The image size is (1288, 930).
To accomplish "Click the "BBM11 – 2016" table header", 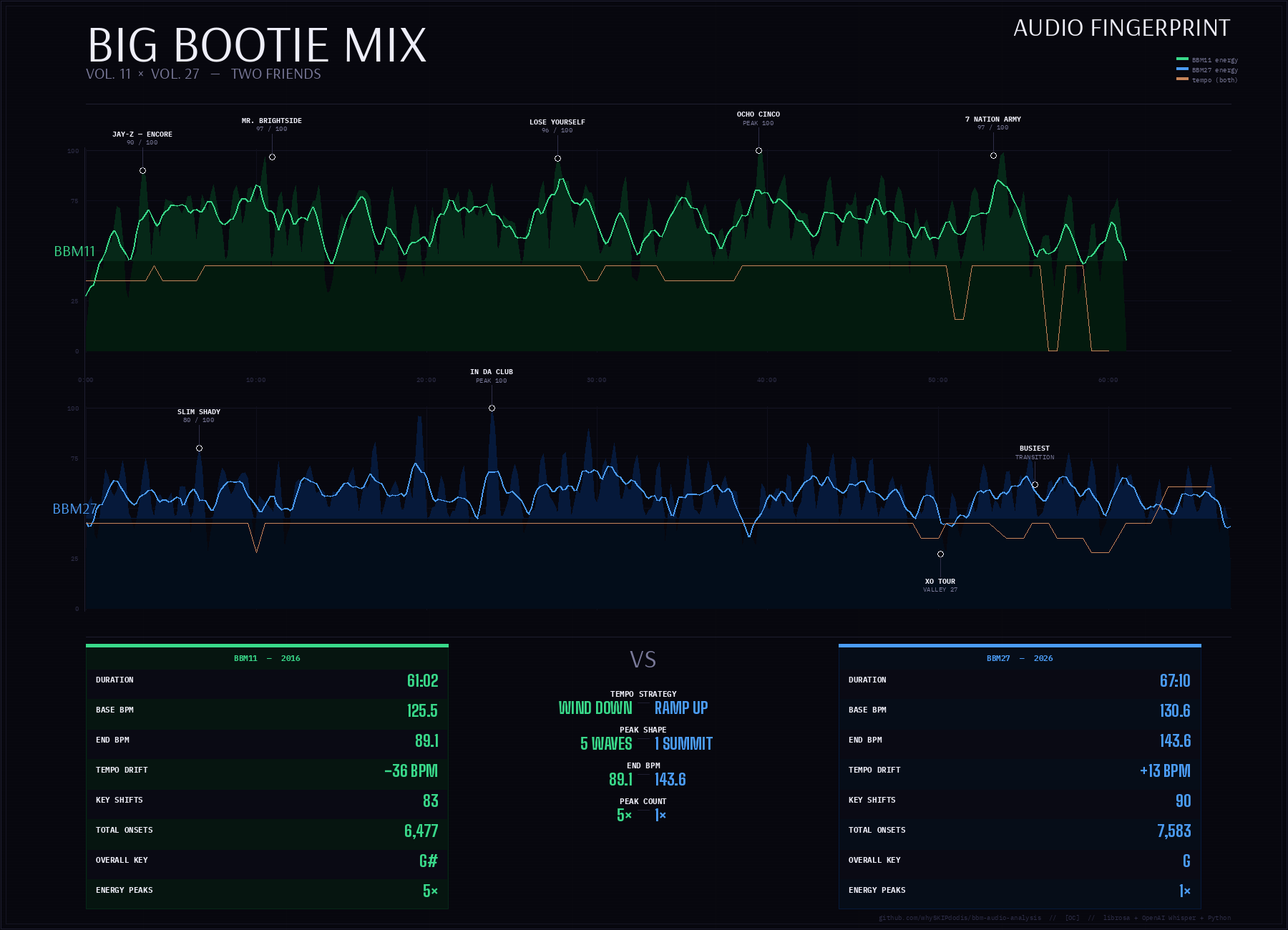I will tap(267, 658).
